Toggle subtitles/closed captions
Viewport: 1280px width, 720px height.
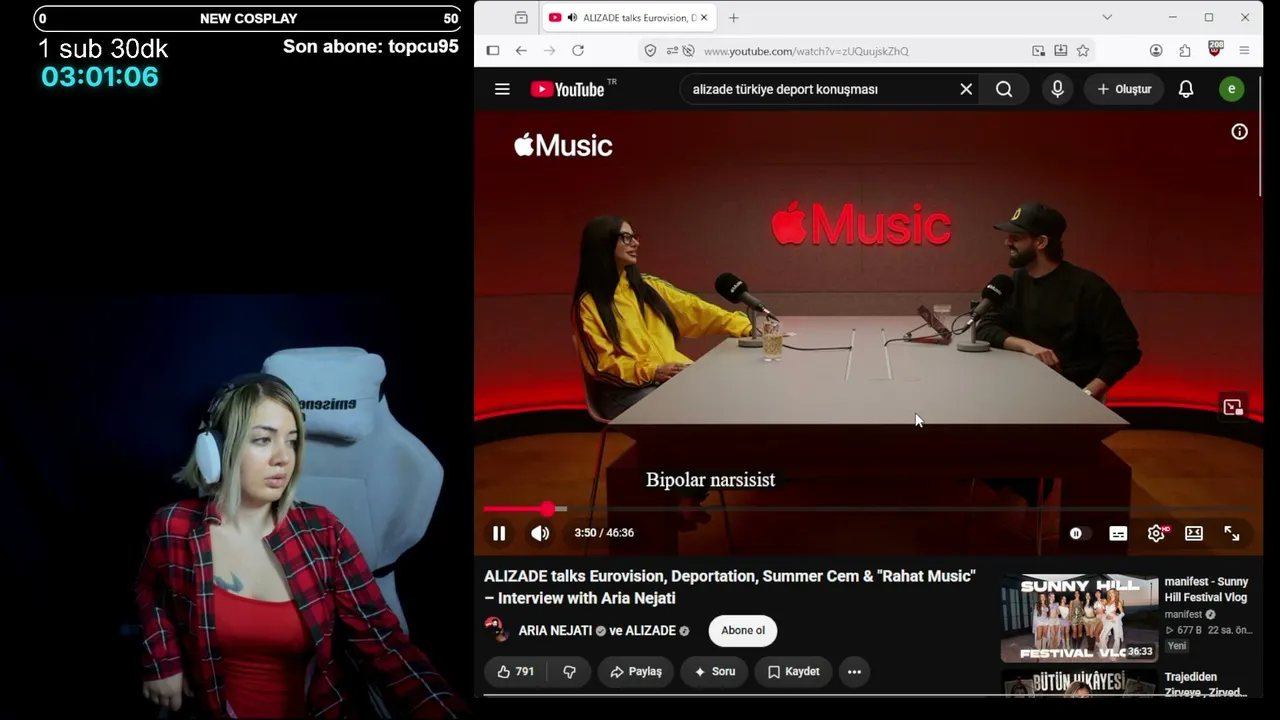tap(1118, 533)
